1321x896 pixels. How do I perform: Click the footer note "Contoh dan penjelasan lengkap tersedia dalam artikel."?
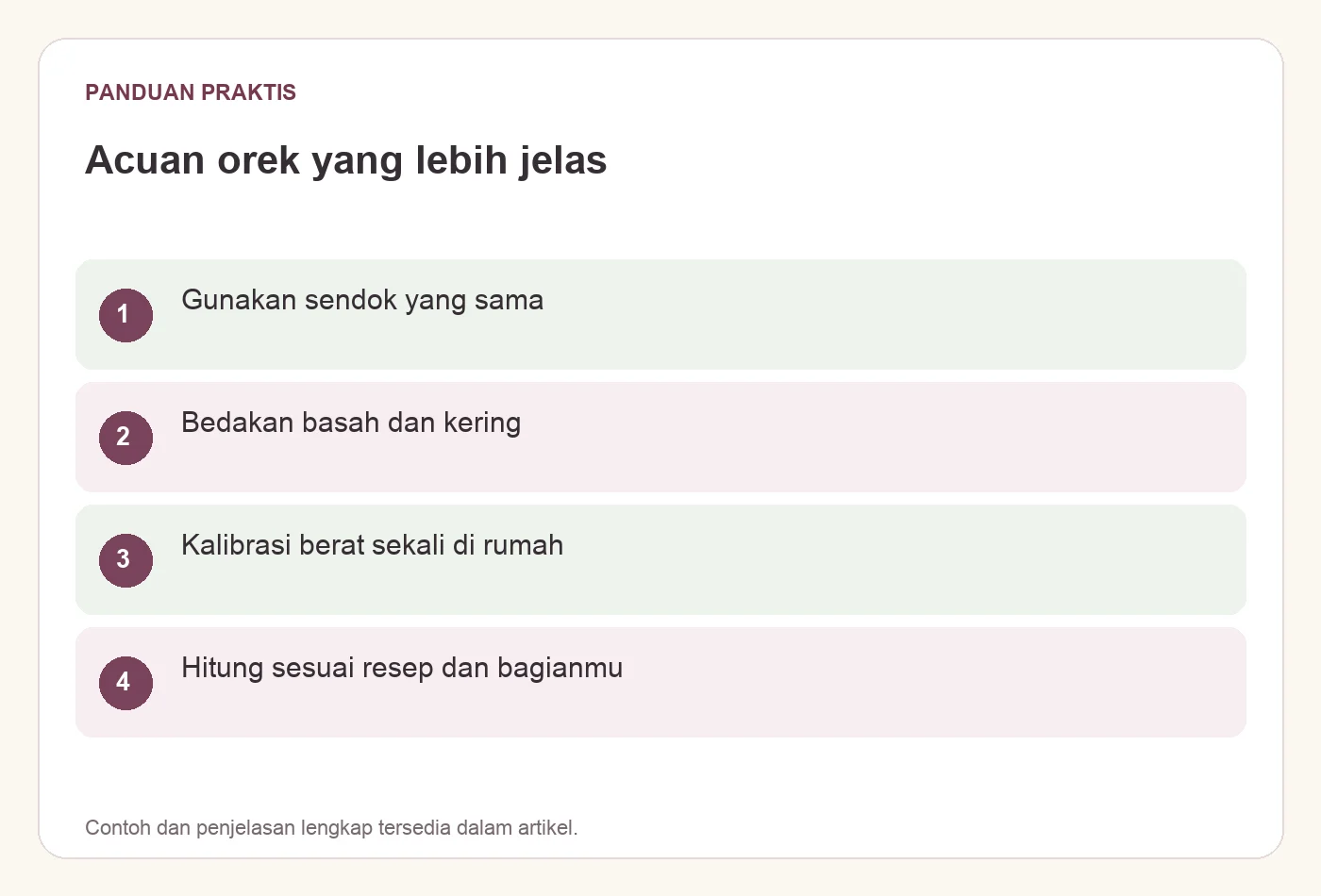(x=331, y=828)
